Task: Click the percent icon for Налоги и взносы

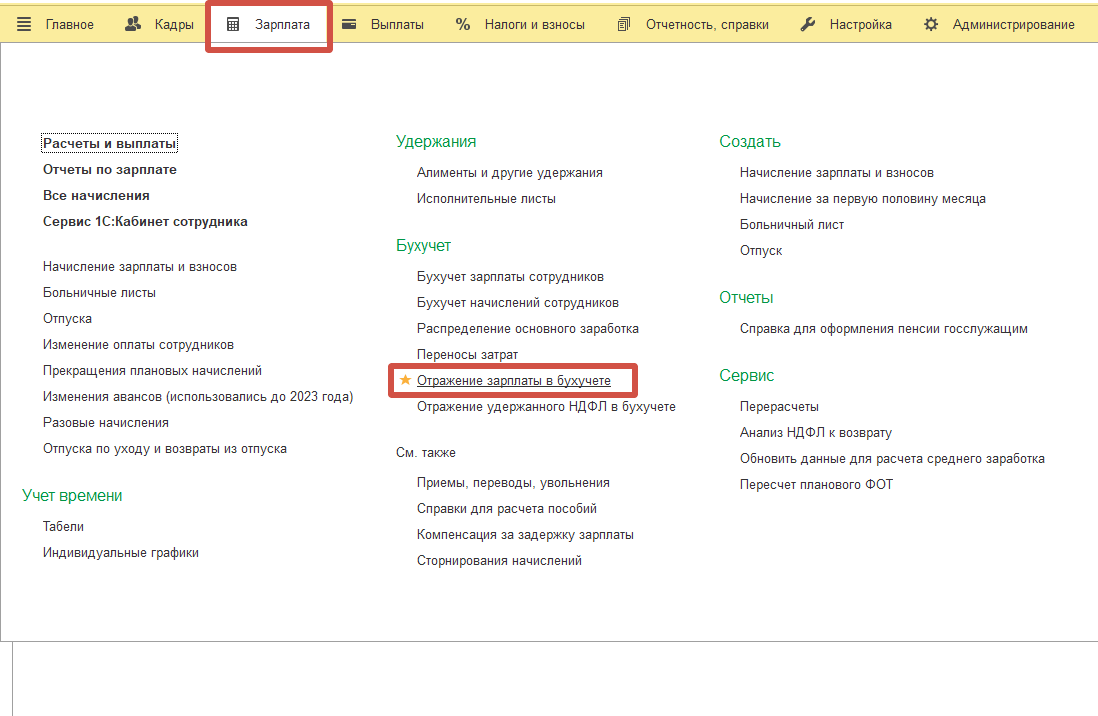Action: point(463,25)
